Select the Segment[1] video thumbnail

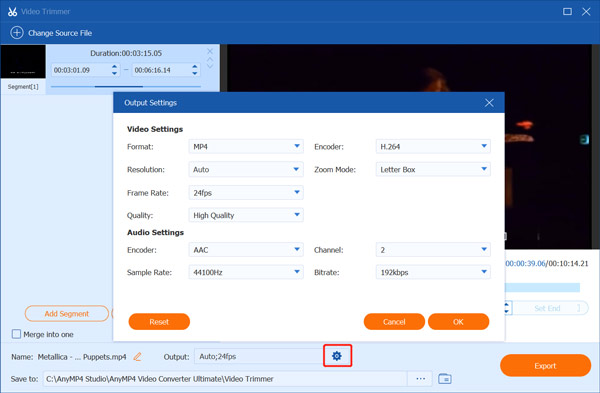[x=23, y=62]
